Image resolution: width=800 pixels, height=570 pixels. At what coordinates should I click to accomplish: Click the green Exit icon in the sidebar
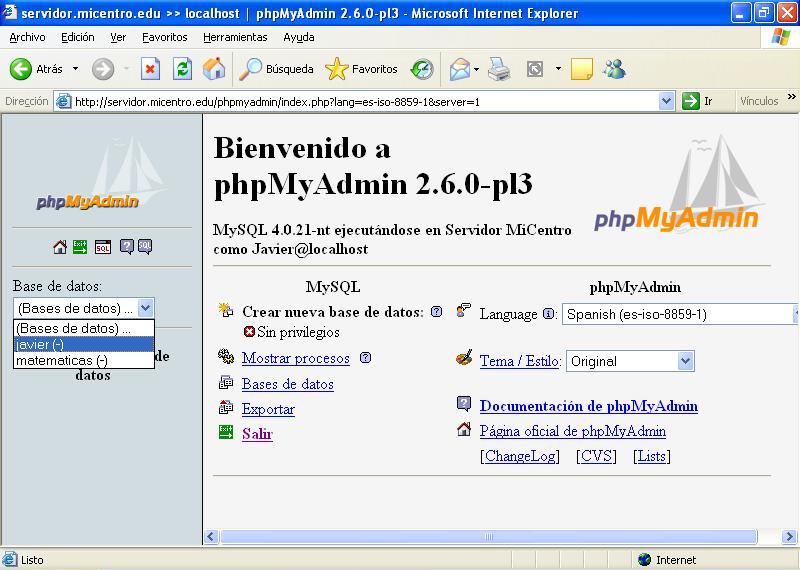coord(79,247)
